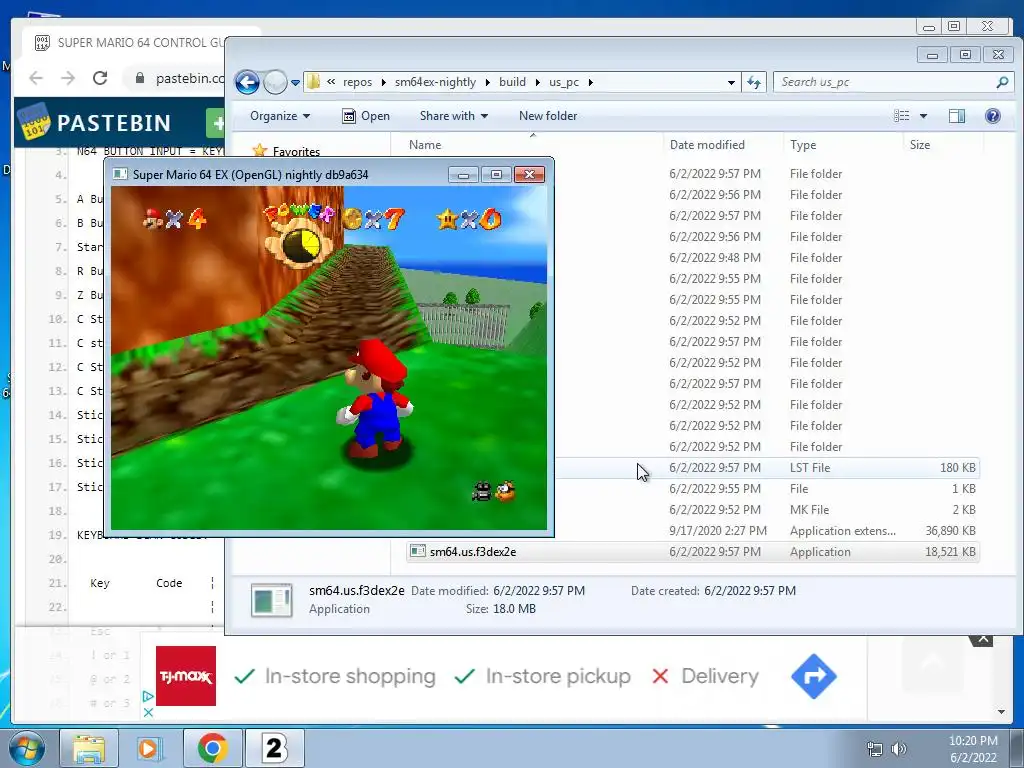Select 'repos' in the breadcrumb path
1024x768 pixels.
tap(357, 82)
